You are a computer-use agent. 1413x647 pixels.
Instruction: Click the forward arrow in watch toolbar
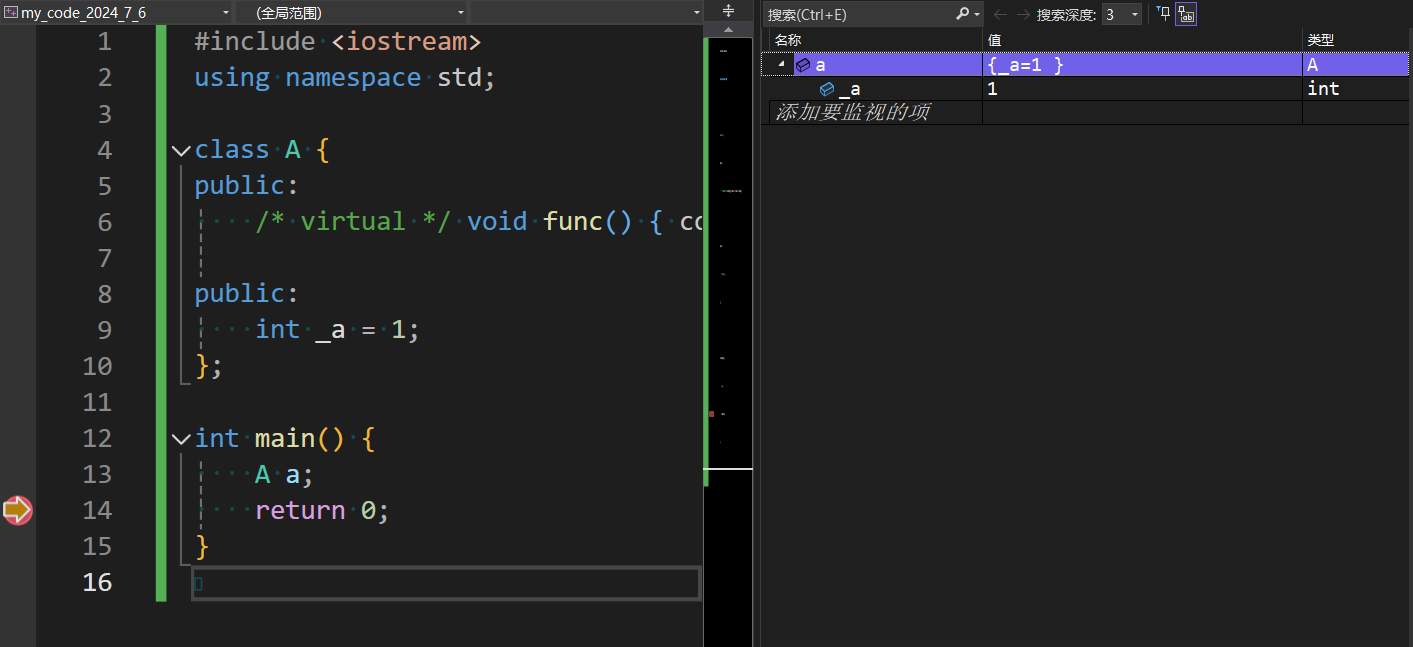(x=1022, y=14)
